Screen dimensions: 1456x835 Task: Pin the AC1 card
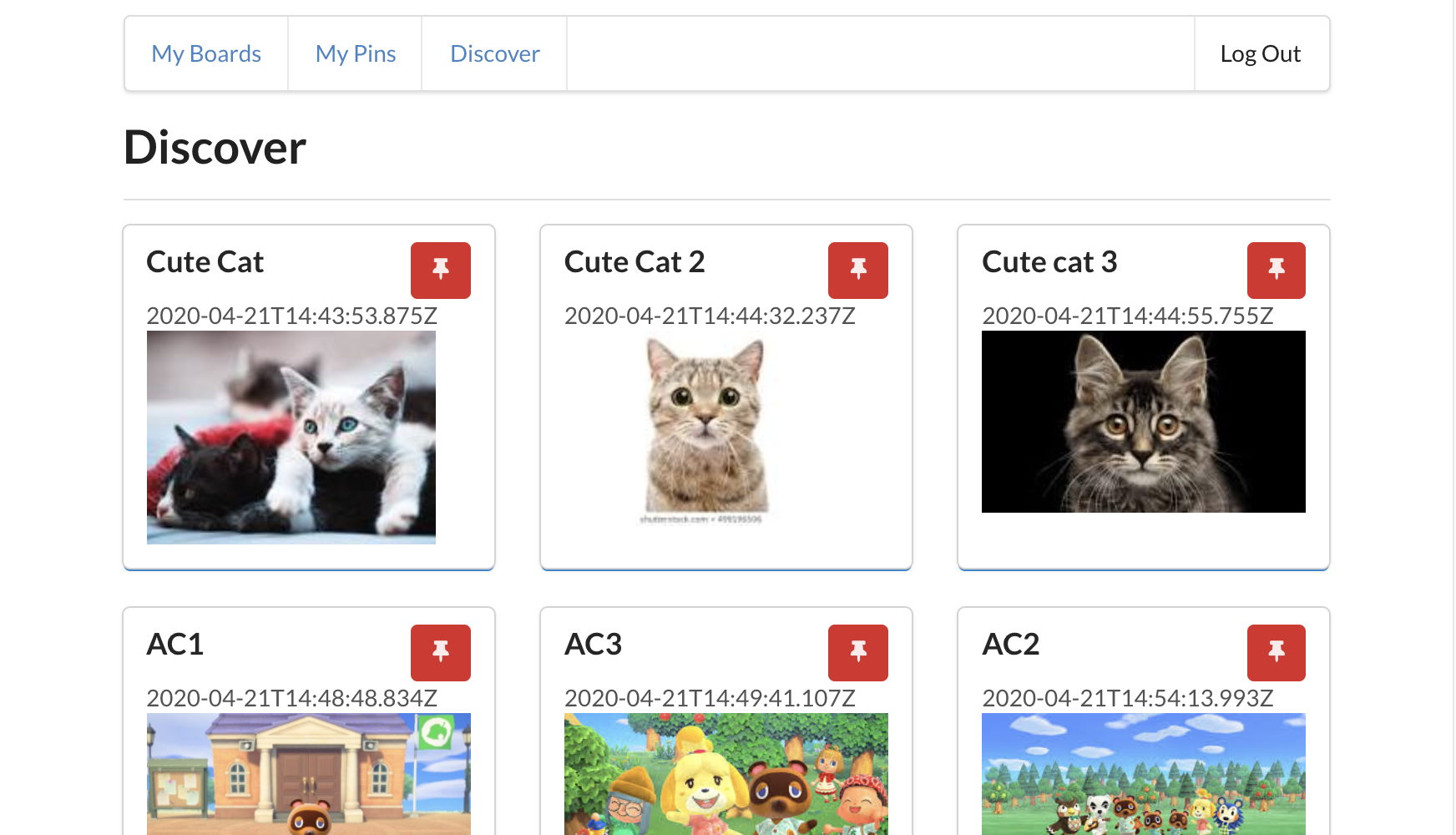pos(441,653)
